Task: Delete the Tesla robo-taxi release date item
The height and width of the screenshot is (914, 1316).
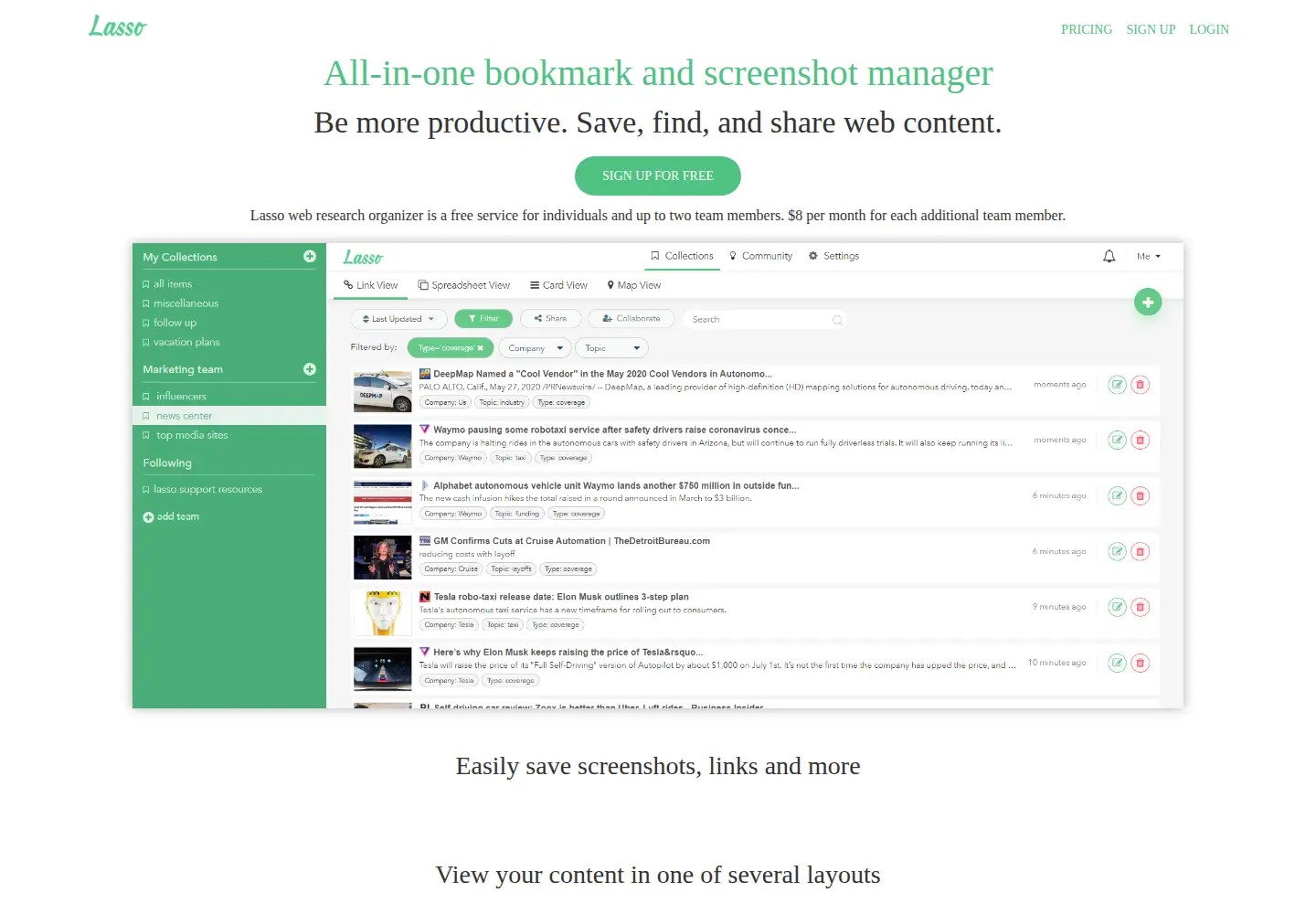Action: 1140,607
